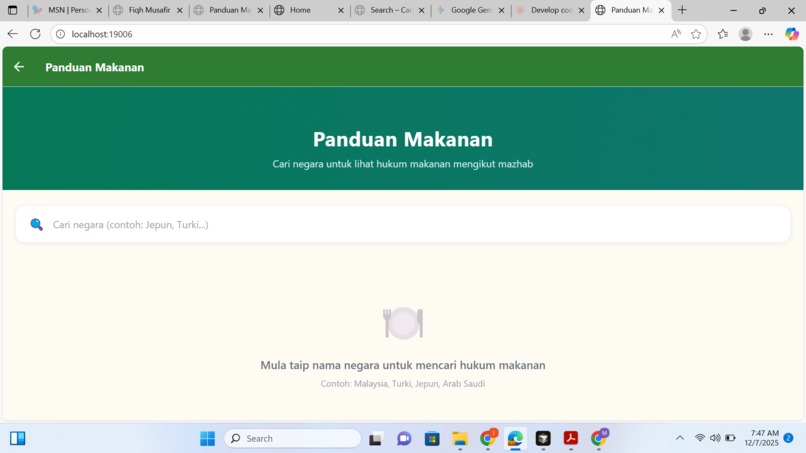806x453 pixels.
Task: Open the Chrome profile icon at taskbar right
Action: coord(599,438)
